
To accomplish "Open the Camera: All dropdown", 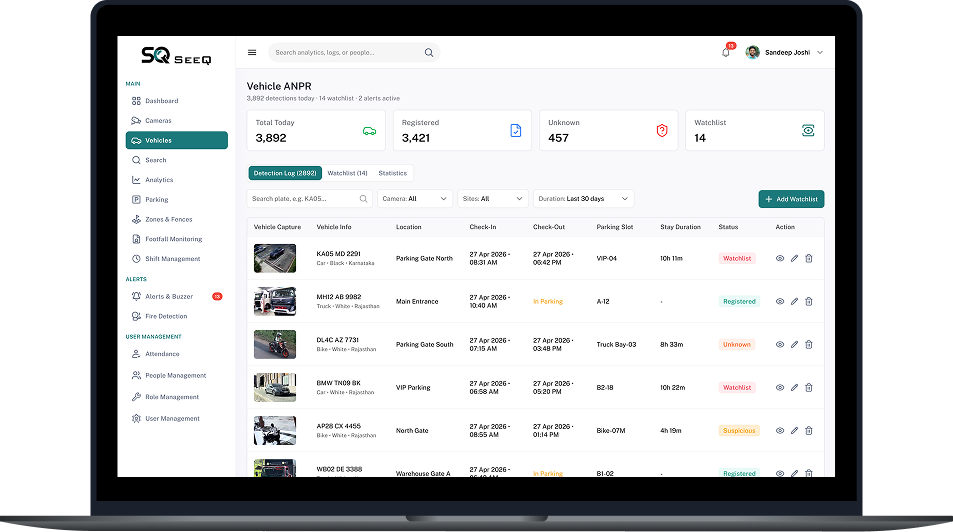I will [x=415, y=199].
